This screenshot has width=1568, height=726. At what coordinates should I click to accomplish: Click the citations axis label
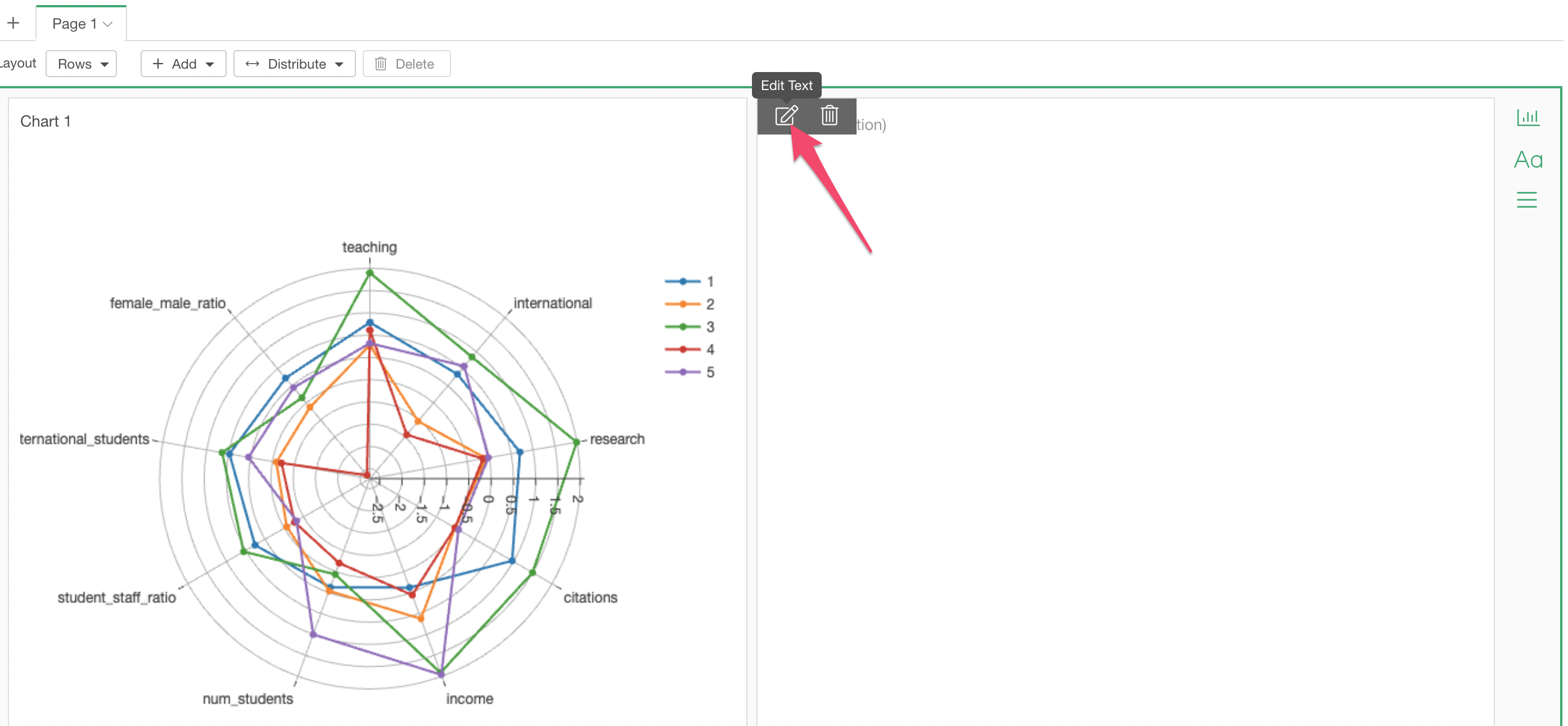(591, 598)
